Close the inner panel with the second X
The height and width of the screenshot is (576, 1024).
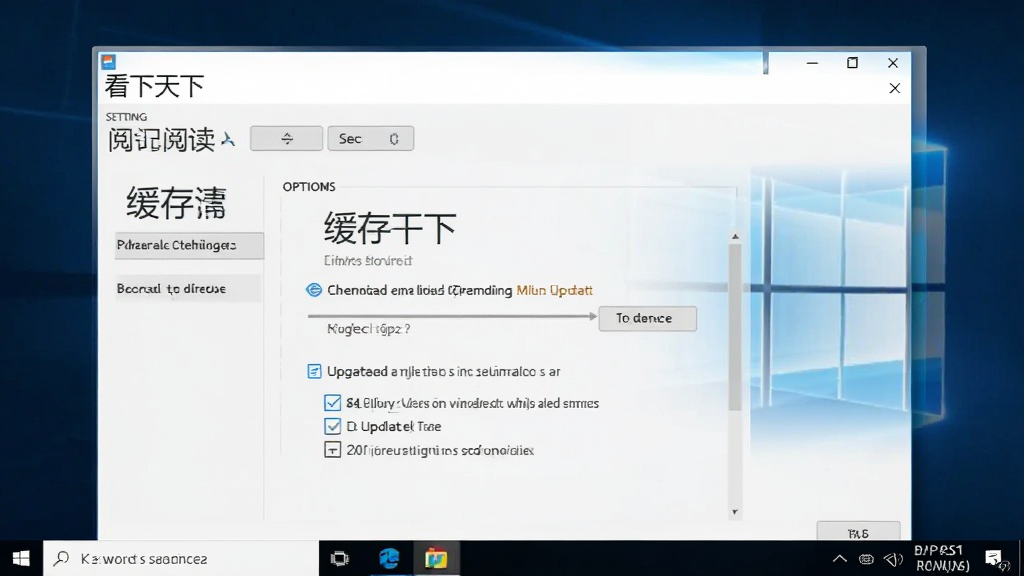pos(895,88)
